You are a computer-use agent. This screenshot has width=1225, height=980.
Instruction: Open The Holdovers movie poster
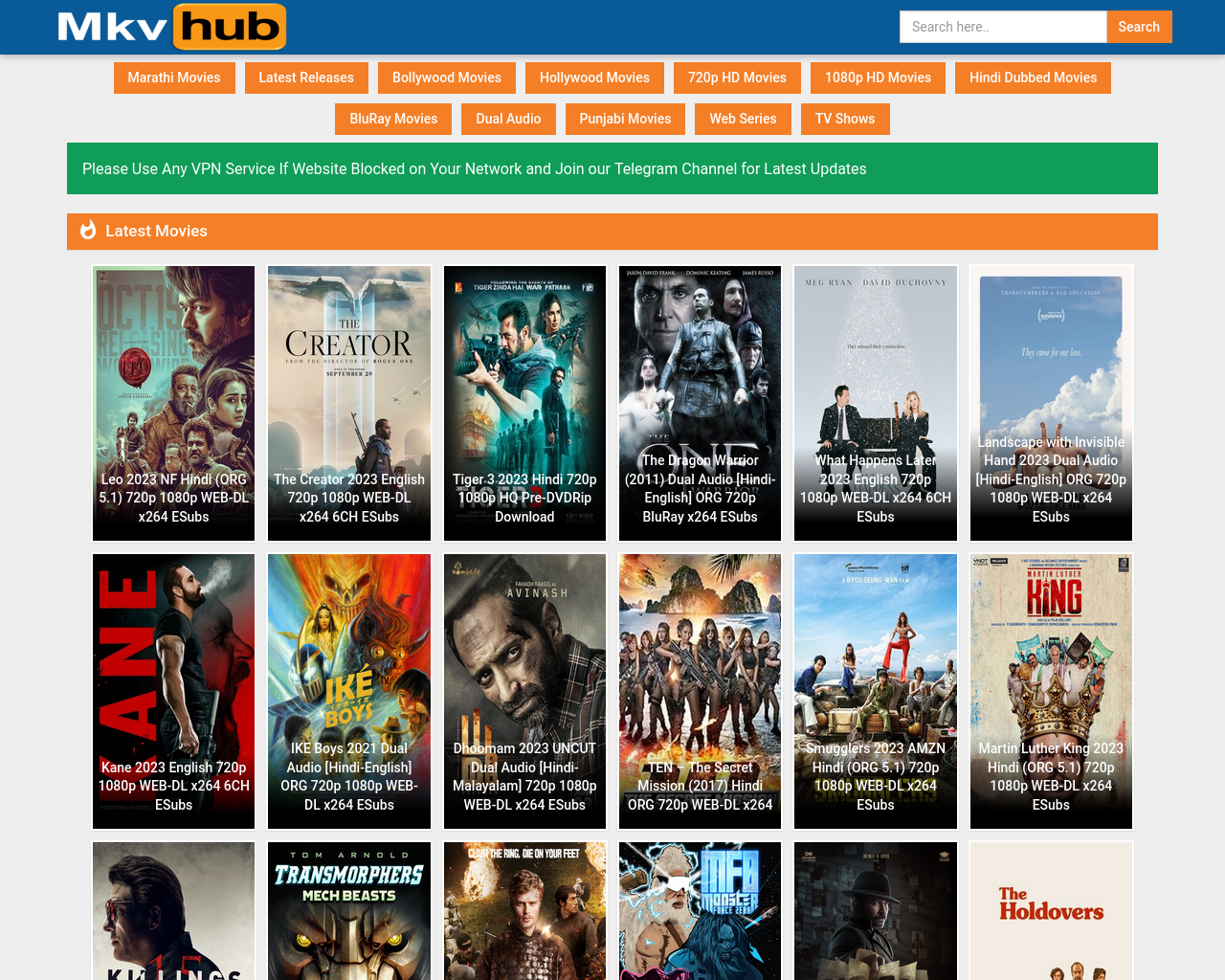(x=1051, y=911)
